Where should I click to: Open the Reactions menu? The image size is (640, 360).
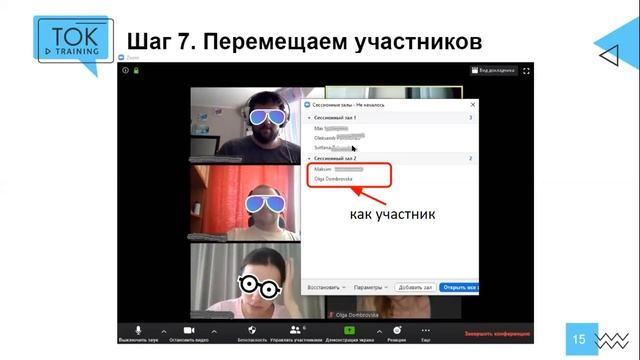397,333
